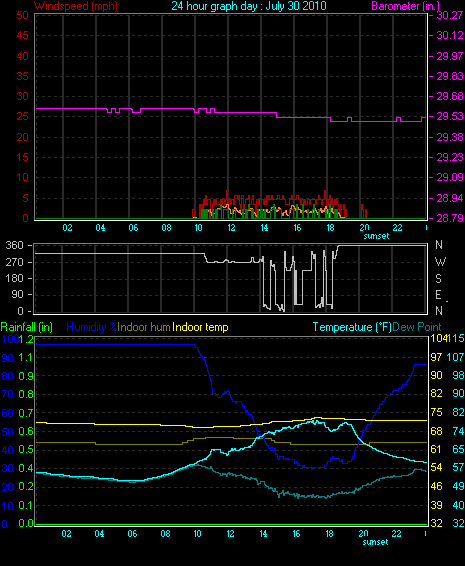Screen dimensions: 465x566
Task: Click the yellow 39 indoor temp value
Action: click(436, 505)
